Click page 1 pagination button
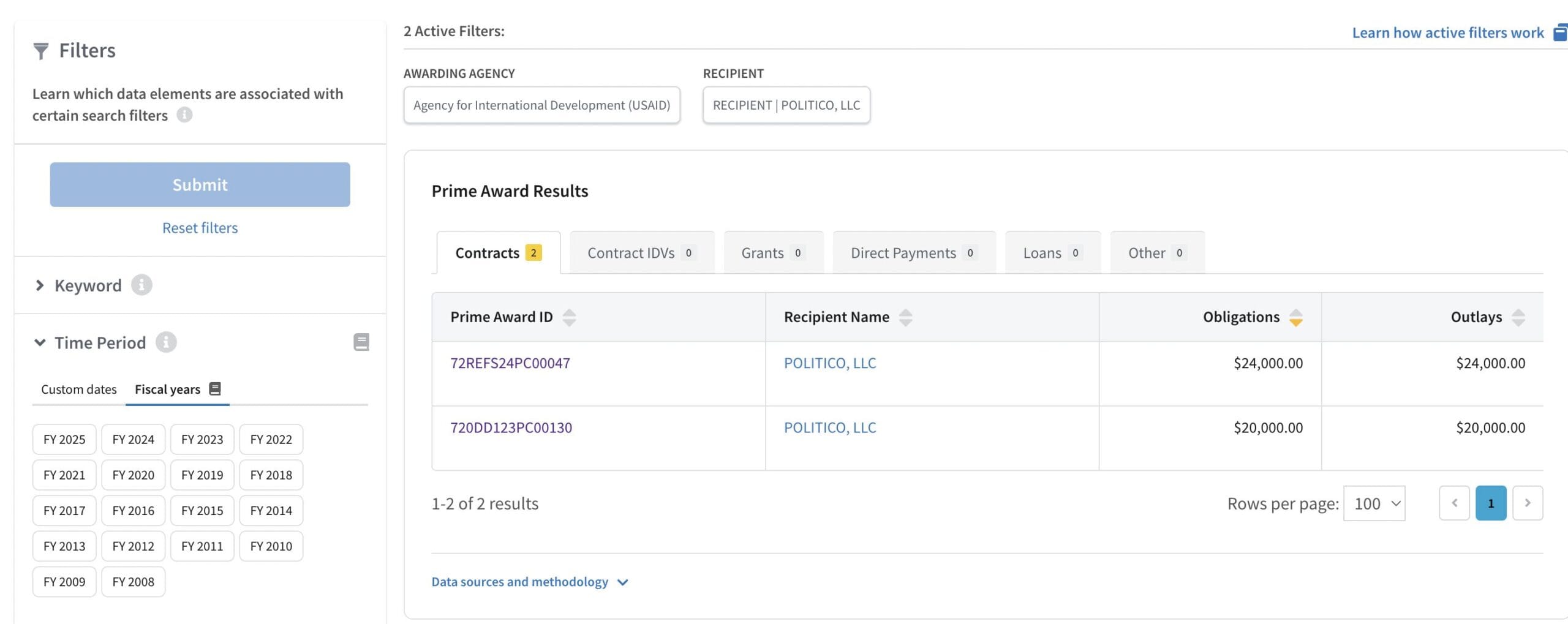Image resolution: width=1568 pixels, height=624 pixels. 1491,503
